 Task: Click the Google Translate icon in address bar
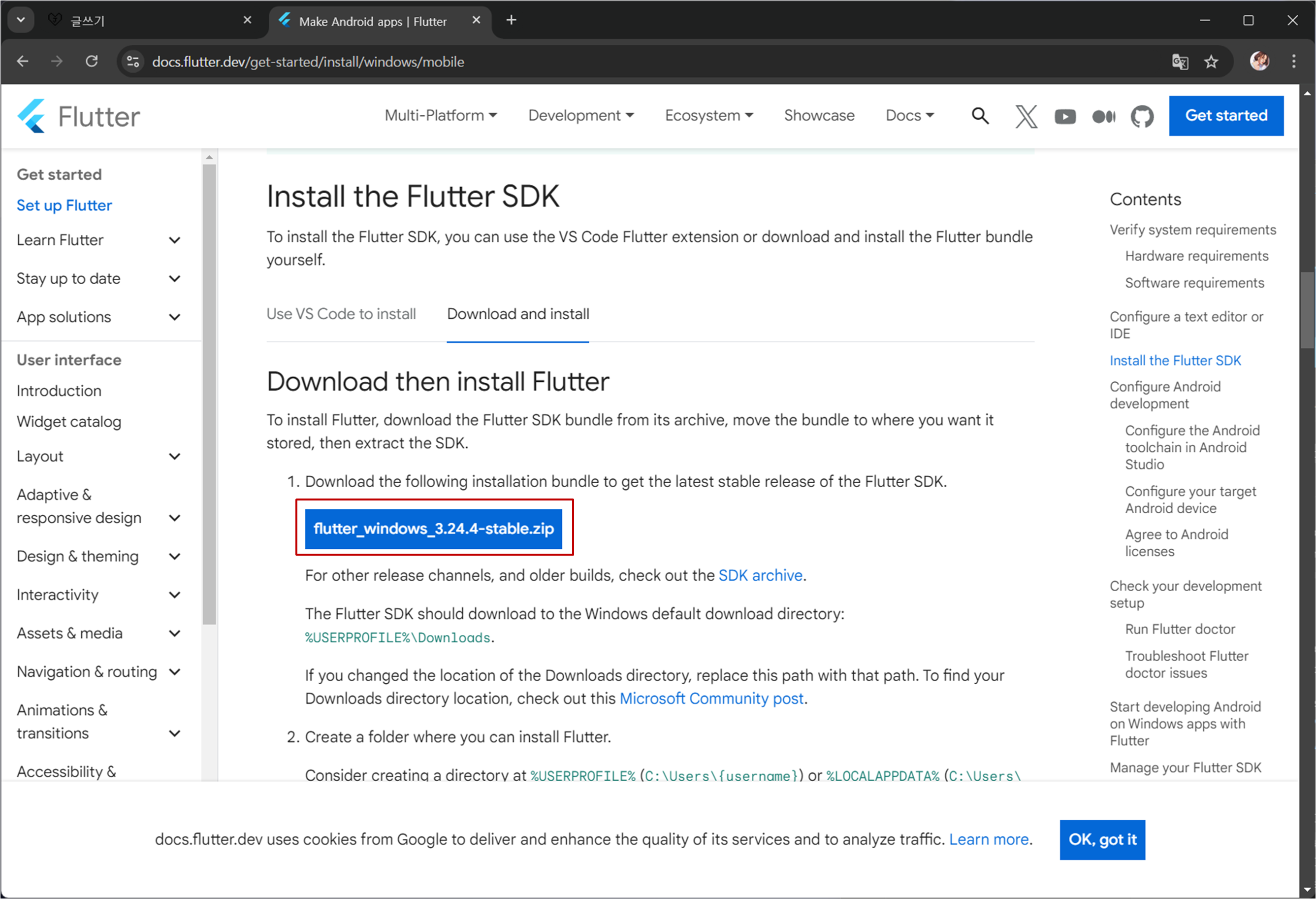click(x=1180, y=61)
